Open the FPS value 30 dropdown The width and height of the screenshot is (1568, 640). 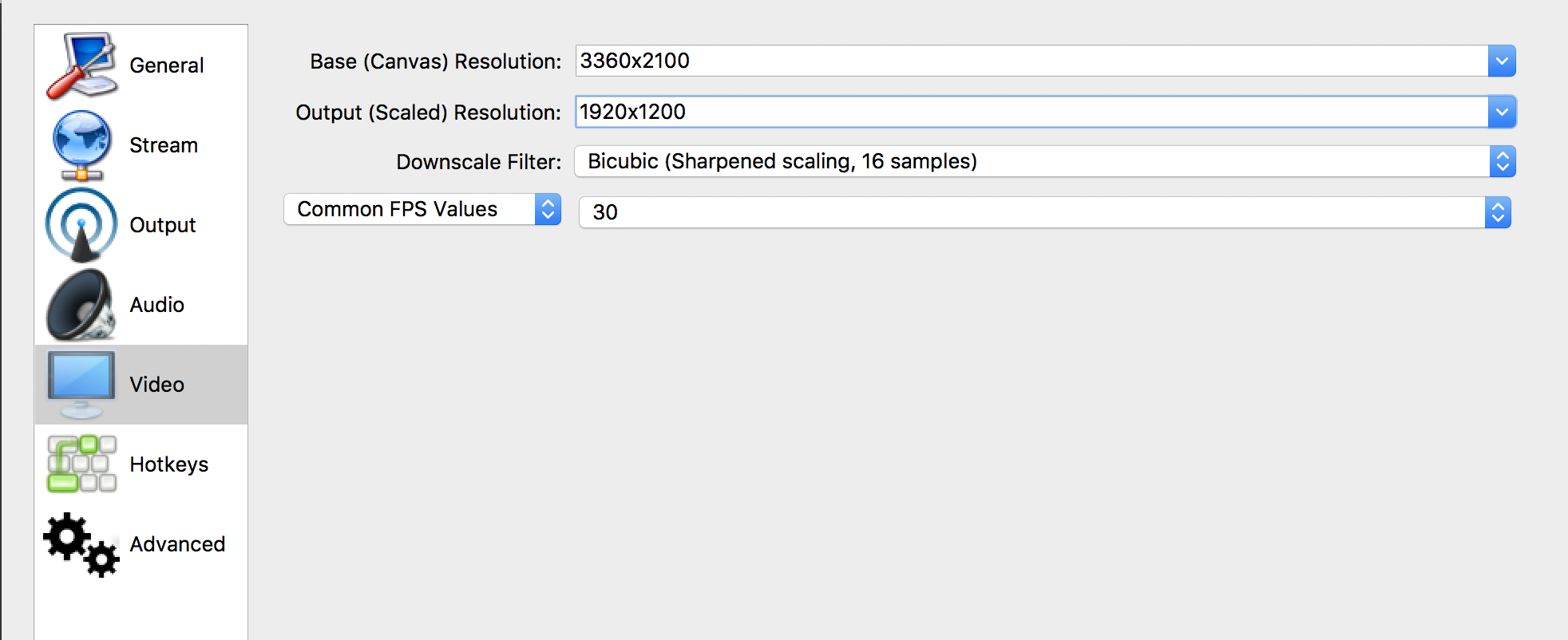click(x=1045, y=212)
